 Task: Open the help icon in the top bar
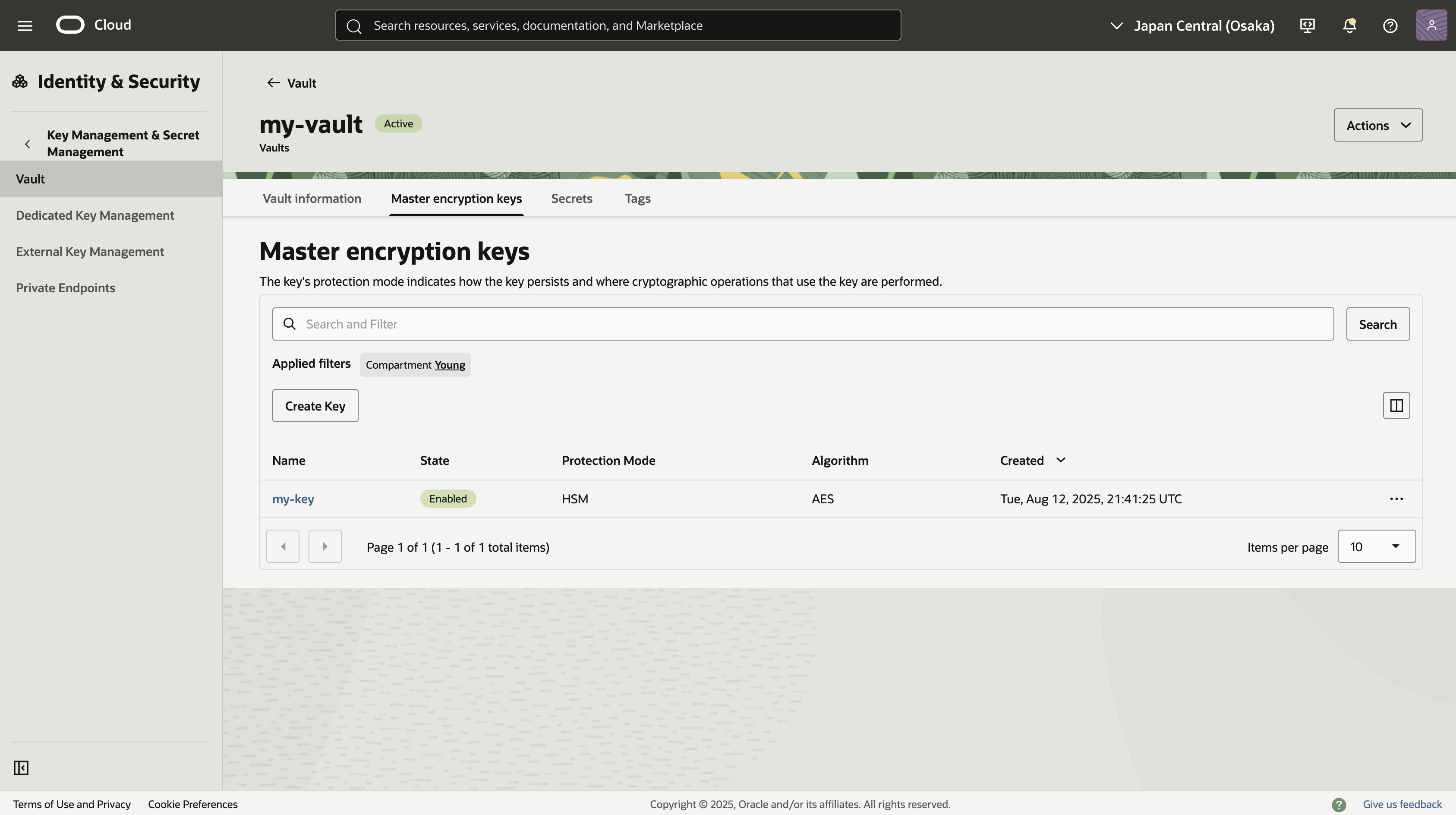pos(1390,25)
